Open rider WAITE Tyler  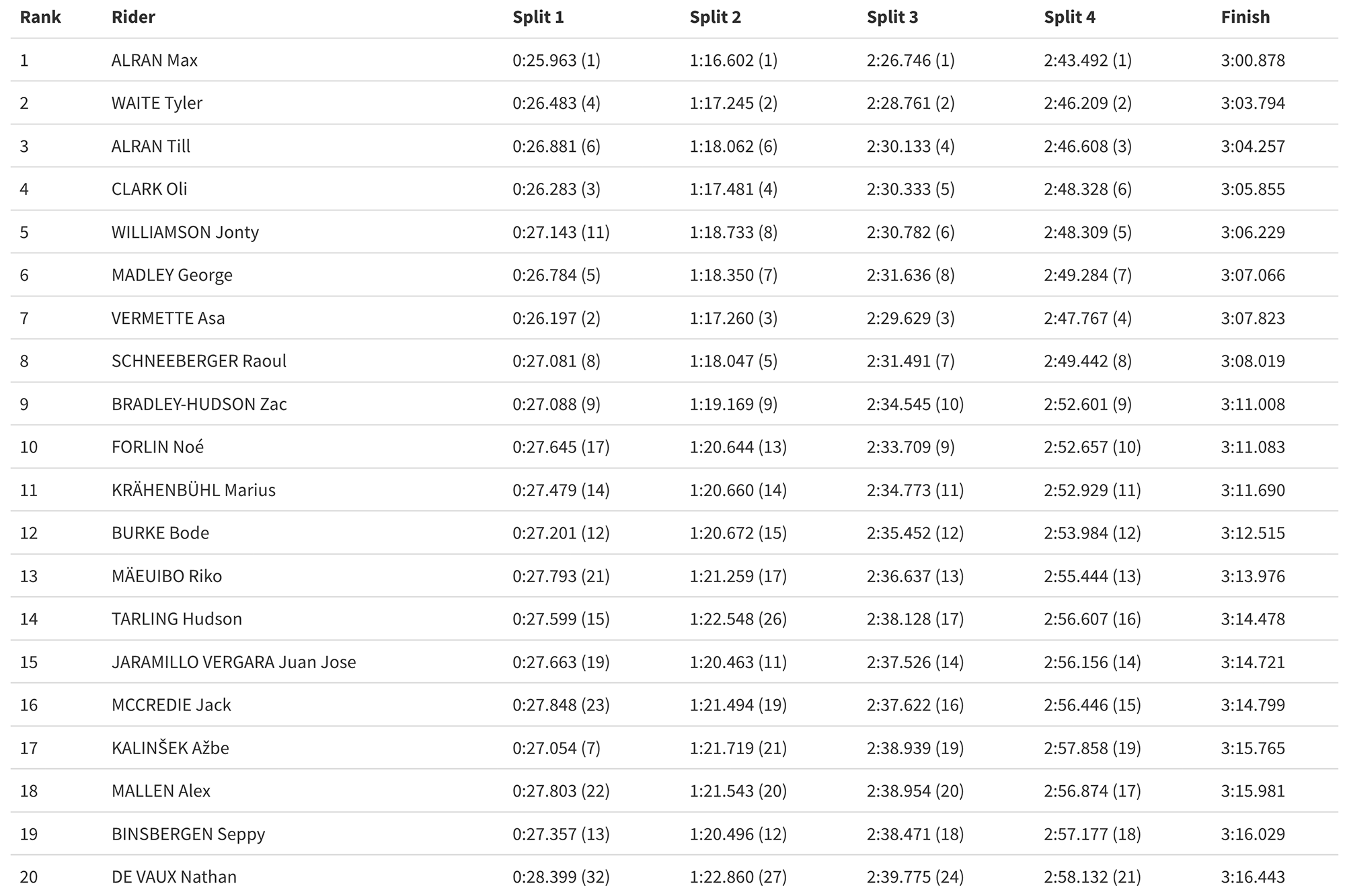[157, 103]
